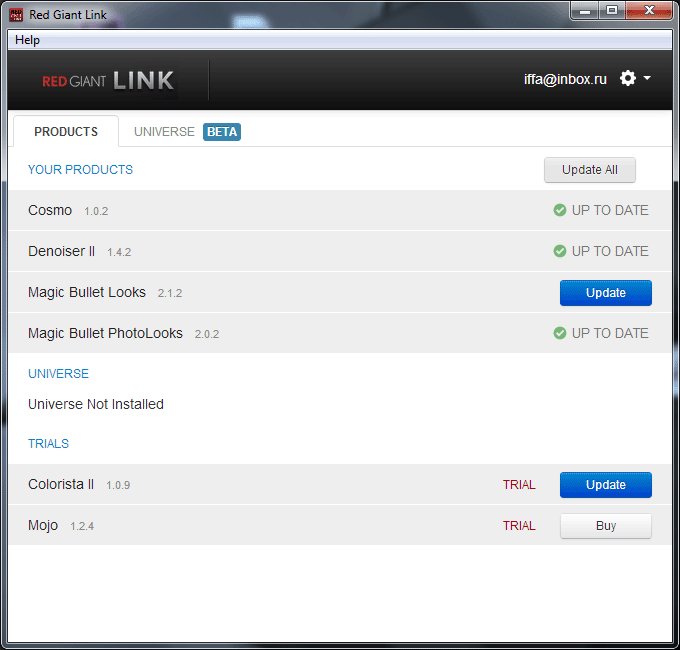
Task: Click the Denoiser II green checkmark icon
Action: pyautogui.click(x=559, y=251)
